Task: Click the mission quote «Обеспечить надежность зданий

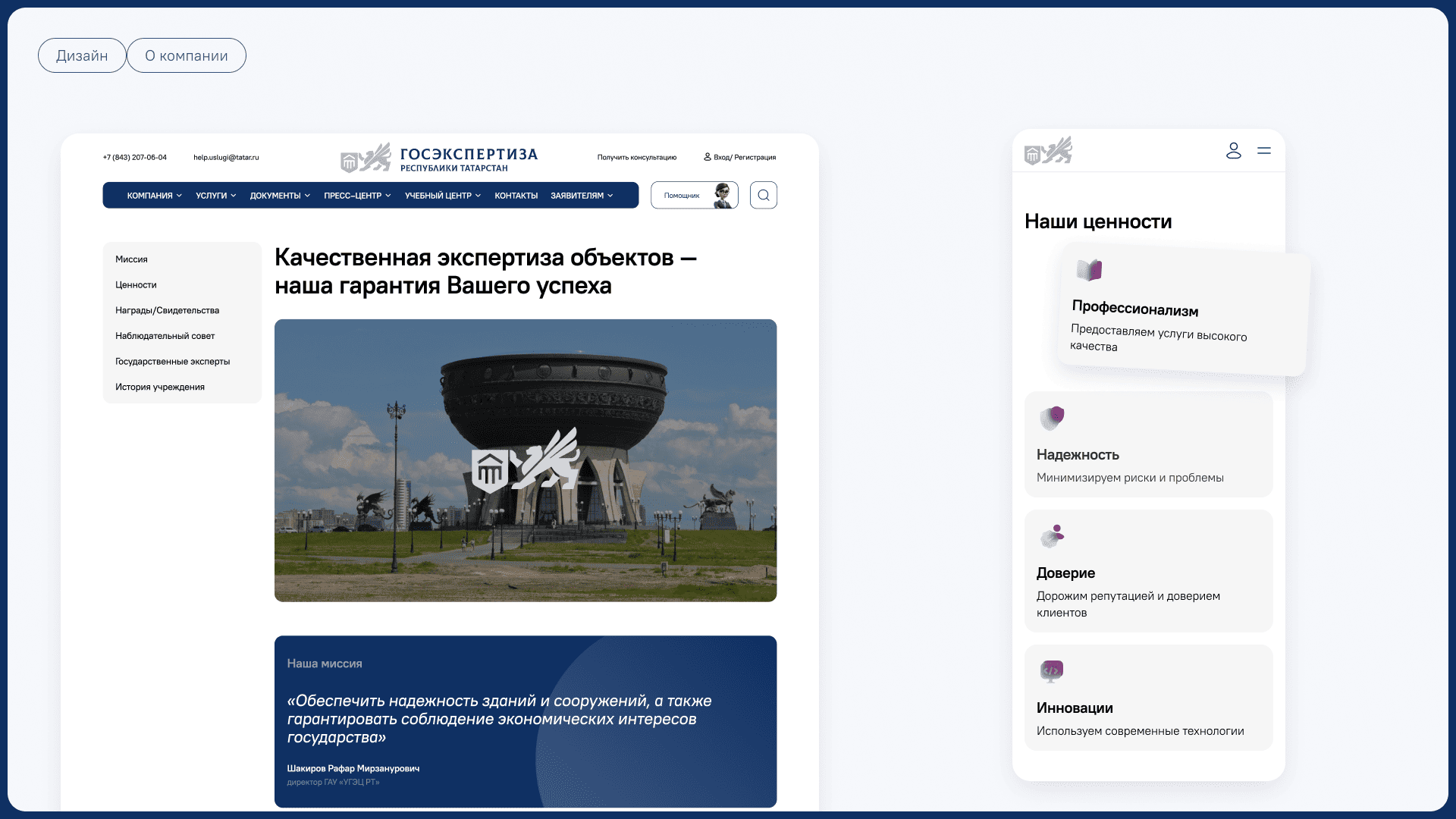Action: [499, 719]
